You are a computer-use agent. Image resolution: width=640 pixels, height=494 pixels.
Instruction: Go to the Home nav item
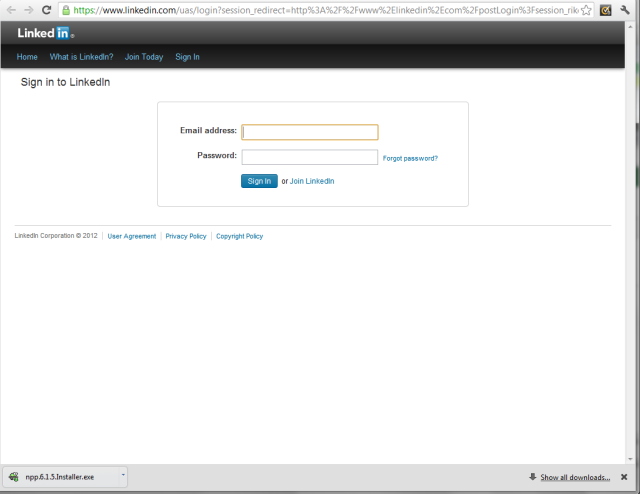pyautogui.click(x=27, y=57)
